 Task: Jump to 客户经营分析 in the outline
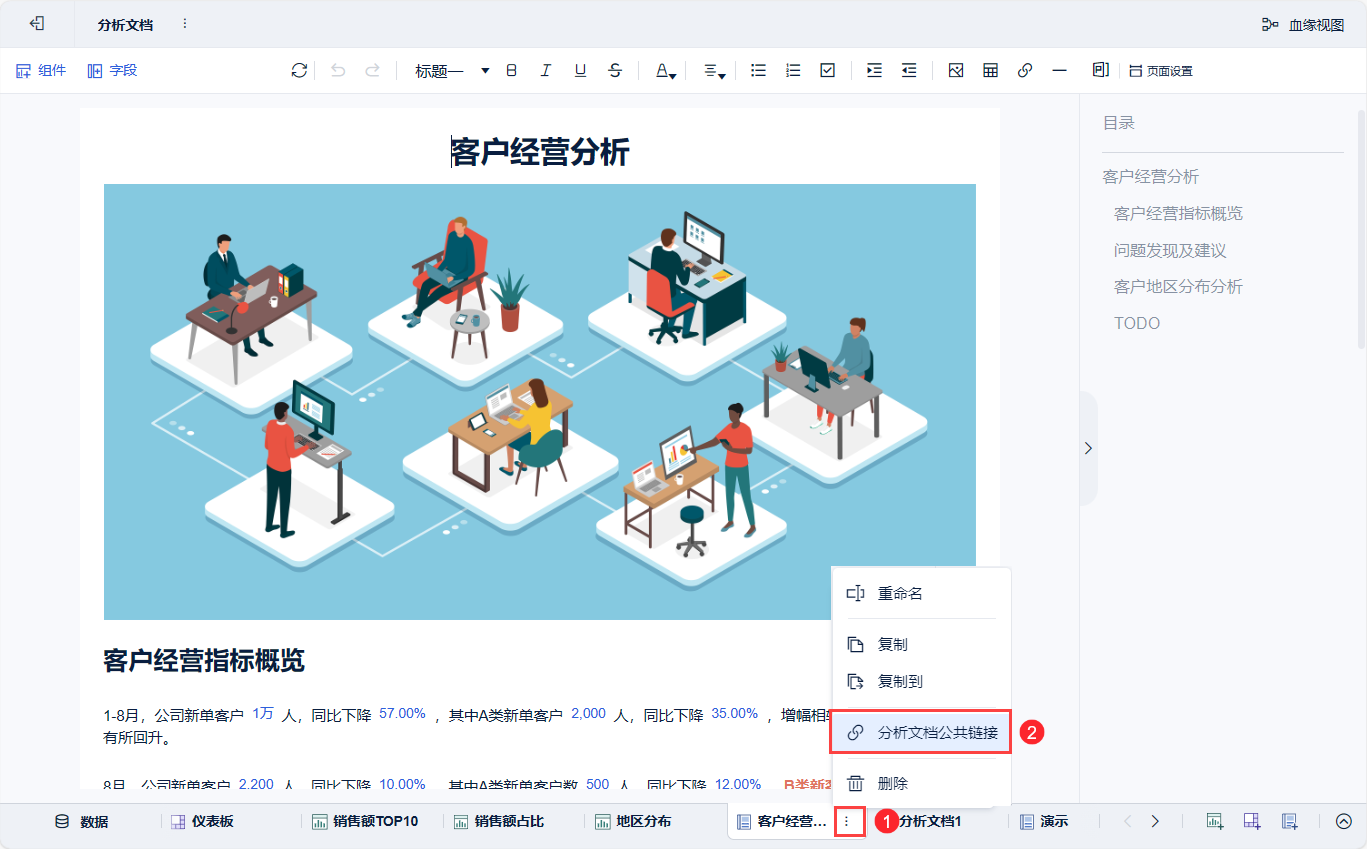point(1150,177)
